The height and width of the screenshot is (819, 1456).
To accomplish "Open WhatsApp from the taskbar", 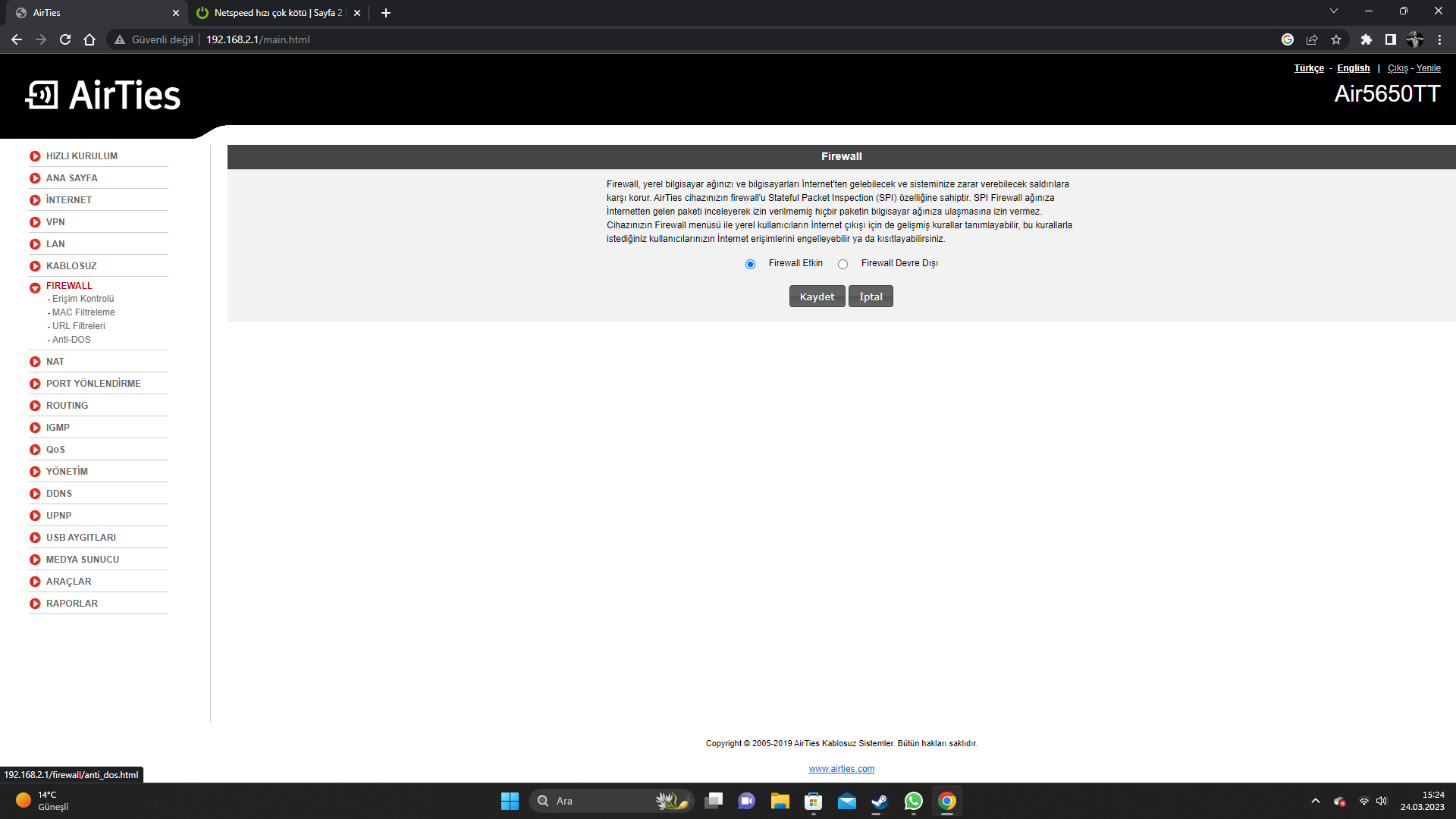I will pyautogui.click(x=913, y=801).
